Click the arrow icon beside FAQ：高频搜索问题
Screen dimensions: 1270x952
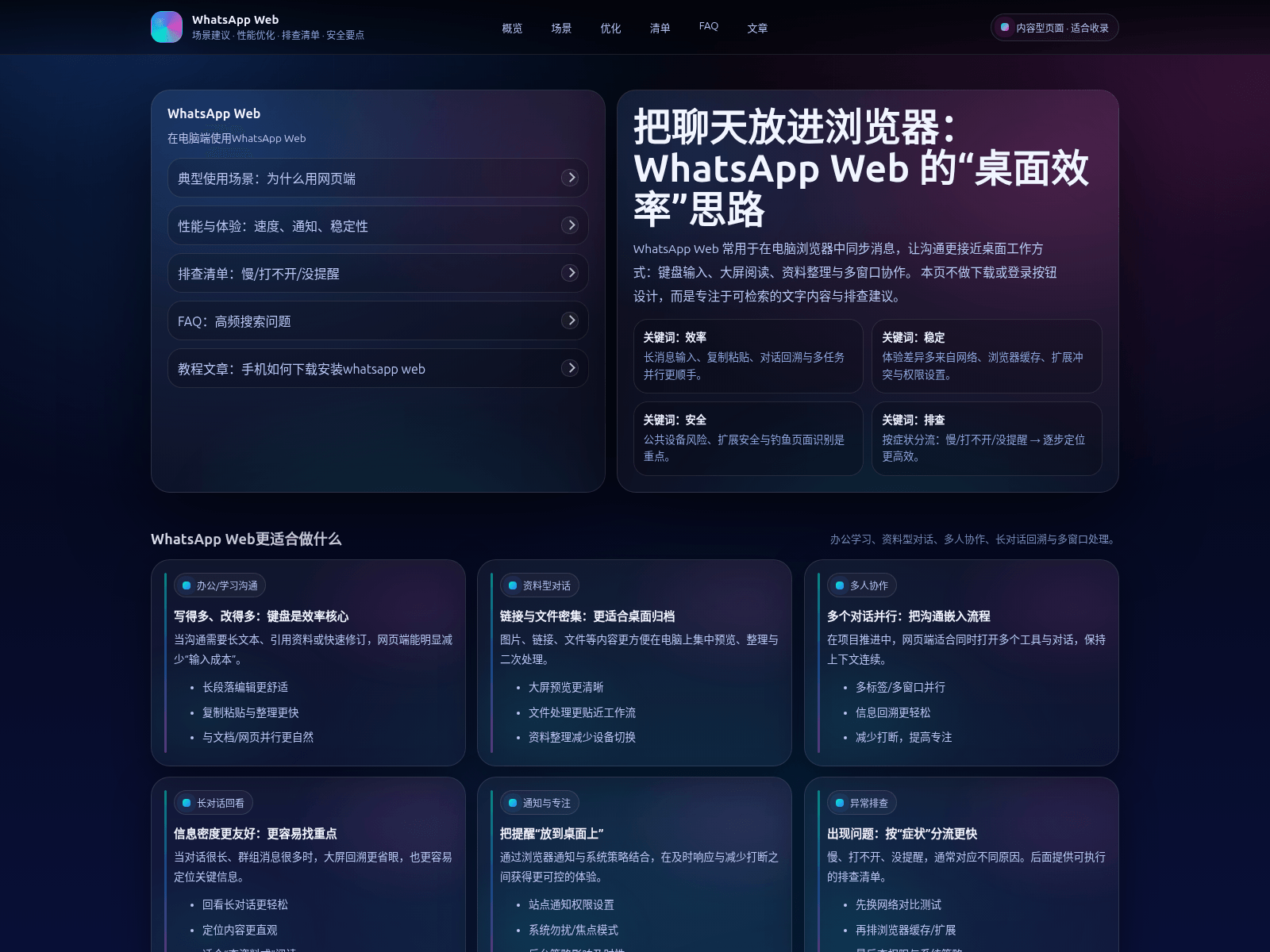coord(570,321)
